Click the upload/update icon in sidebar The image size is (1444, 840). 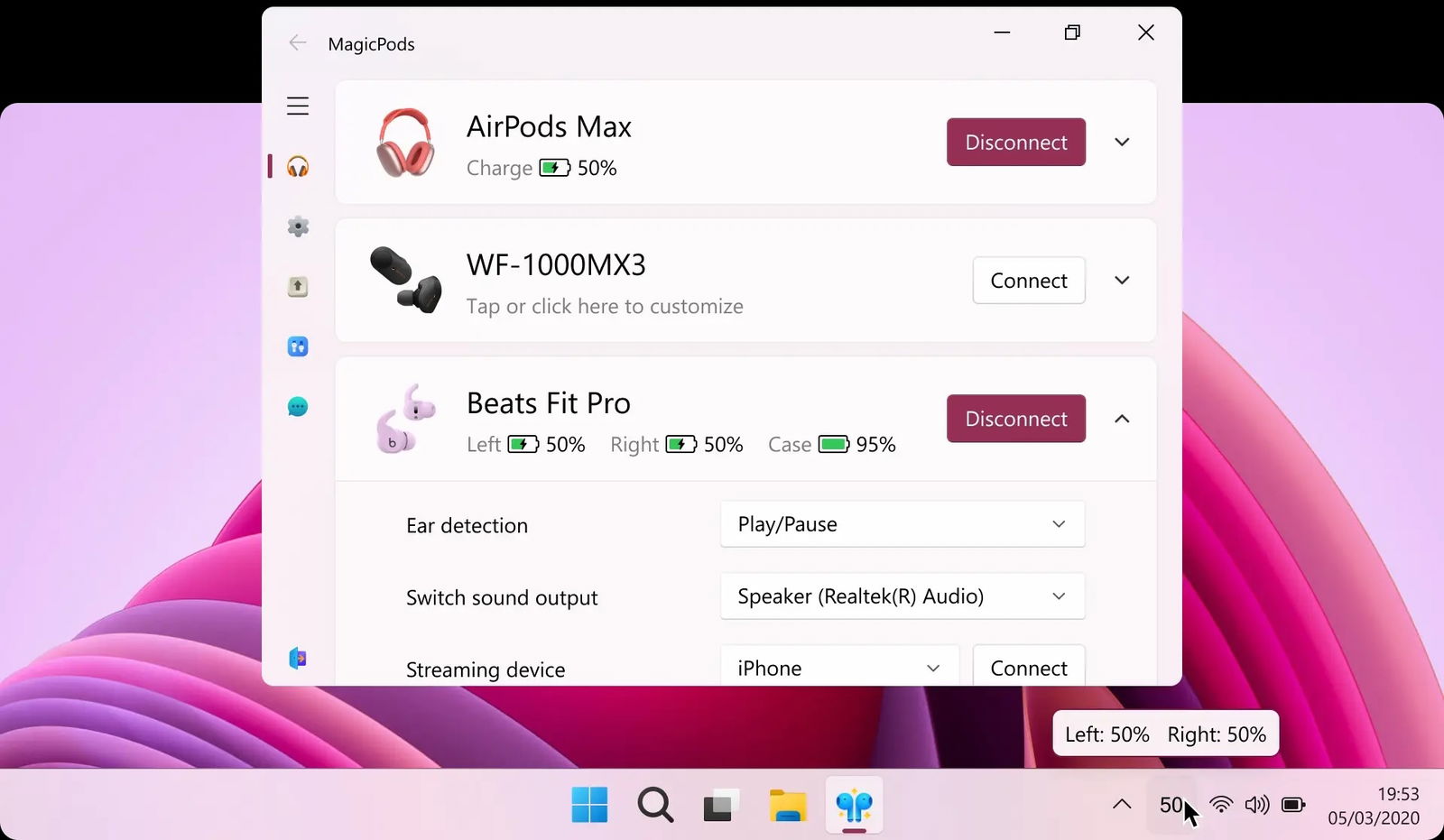pos(298,286)
